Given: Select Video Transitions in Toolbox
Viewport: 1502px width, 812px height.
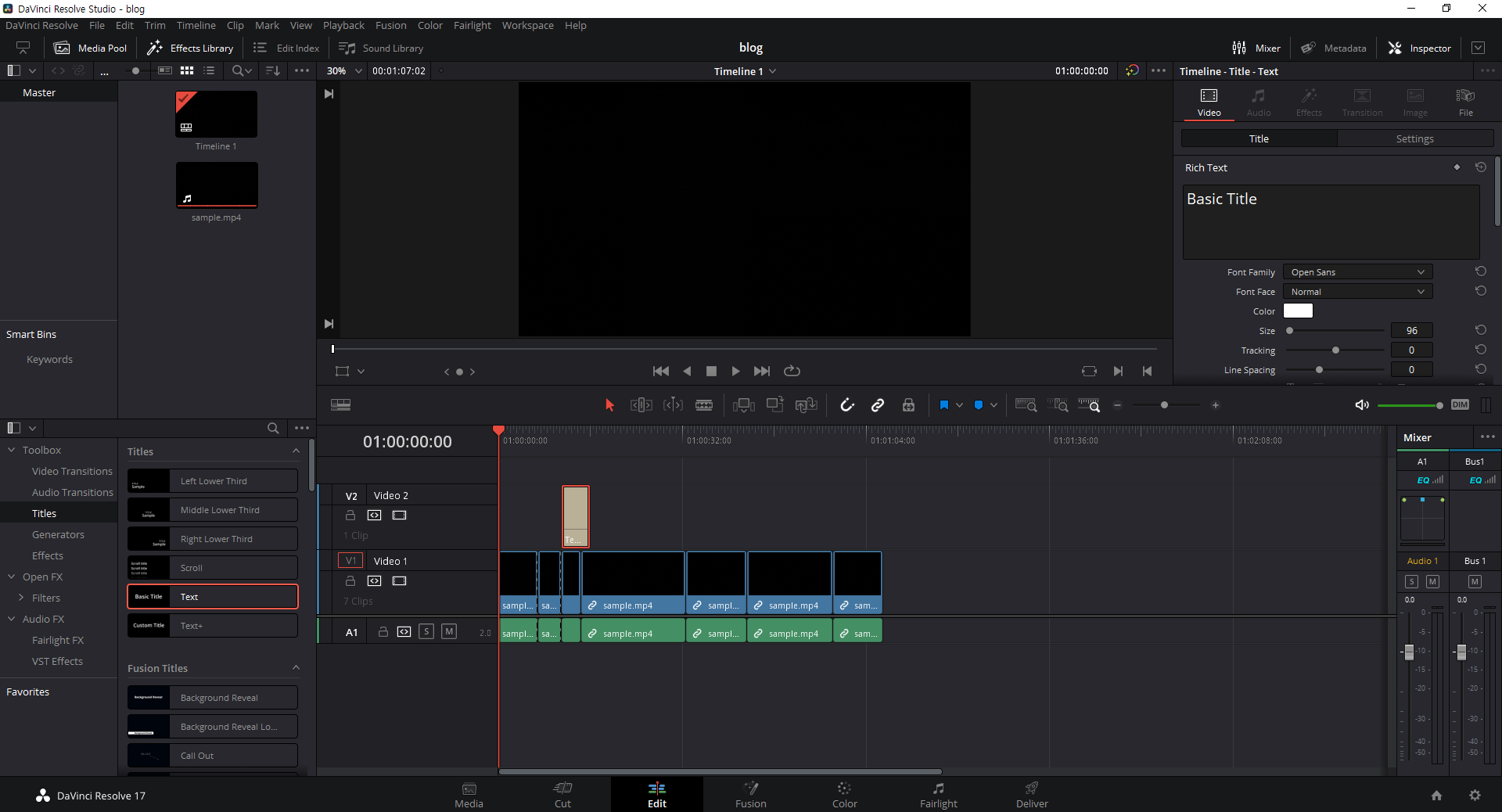Looking at the screenshot, I should pyautogui.click(x=72, y=471).
